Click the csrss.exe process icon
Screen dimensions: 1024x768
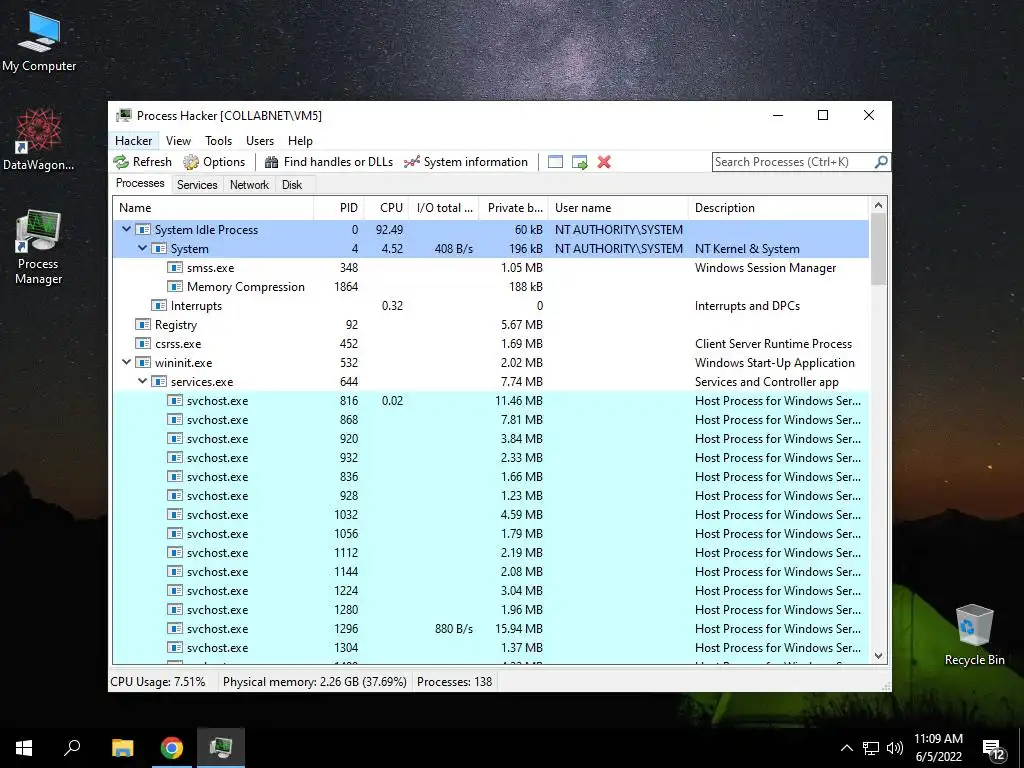tap(142, 344)
